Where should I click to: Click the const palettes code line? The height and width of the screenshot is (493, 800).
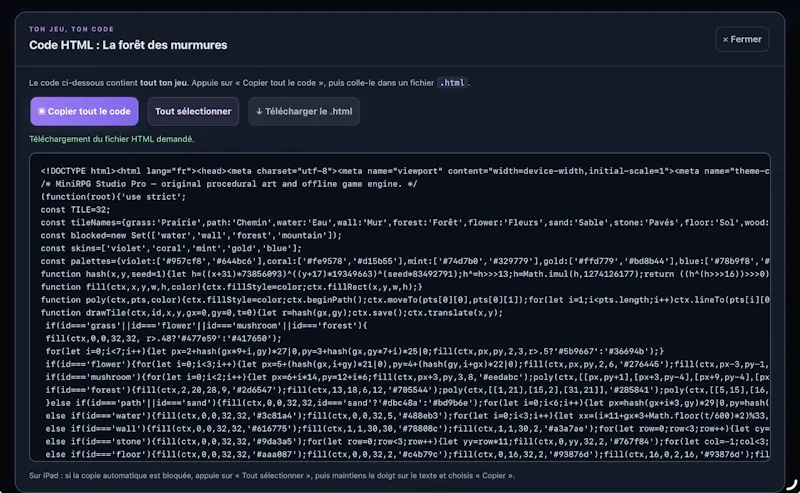tap(405, 261)
